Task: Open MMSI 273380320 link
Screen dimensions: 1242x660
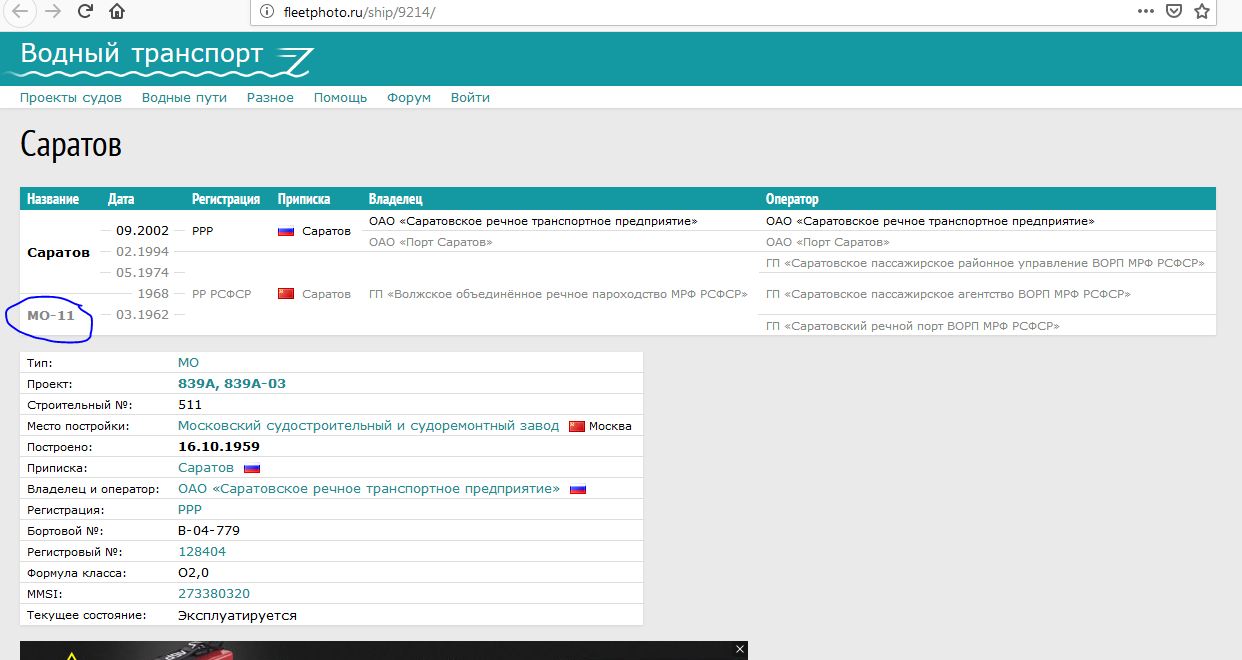Action: point(214,594)
